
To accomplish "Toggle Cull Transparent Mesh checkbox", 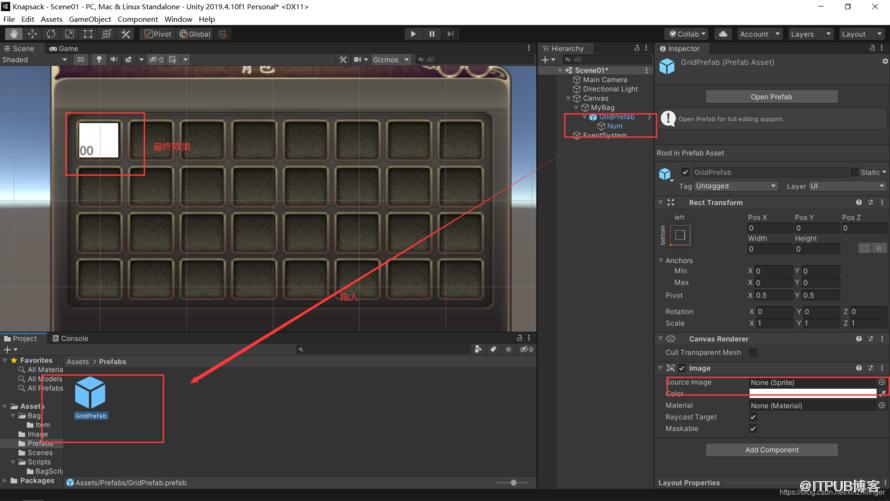I will (x=753, y=353).
